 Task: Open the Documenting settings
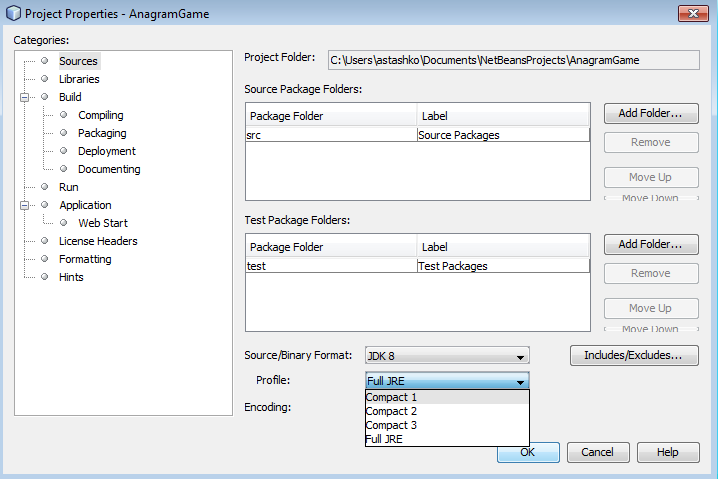click(108, 169)
